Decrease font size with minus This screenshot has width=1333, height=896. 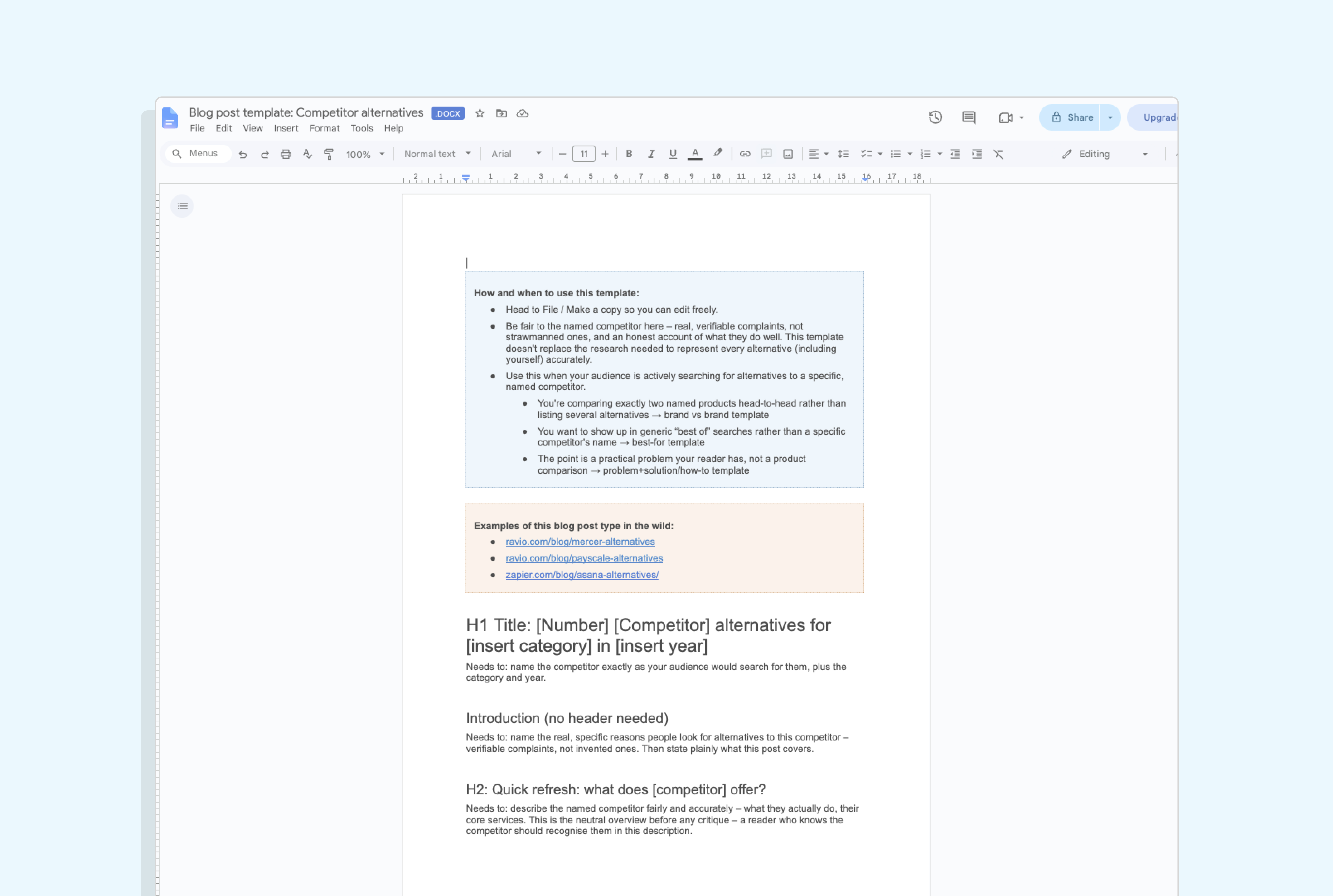(563, 154)
